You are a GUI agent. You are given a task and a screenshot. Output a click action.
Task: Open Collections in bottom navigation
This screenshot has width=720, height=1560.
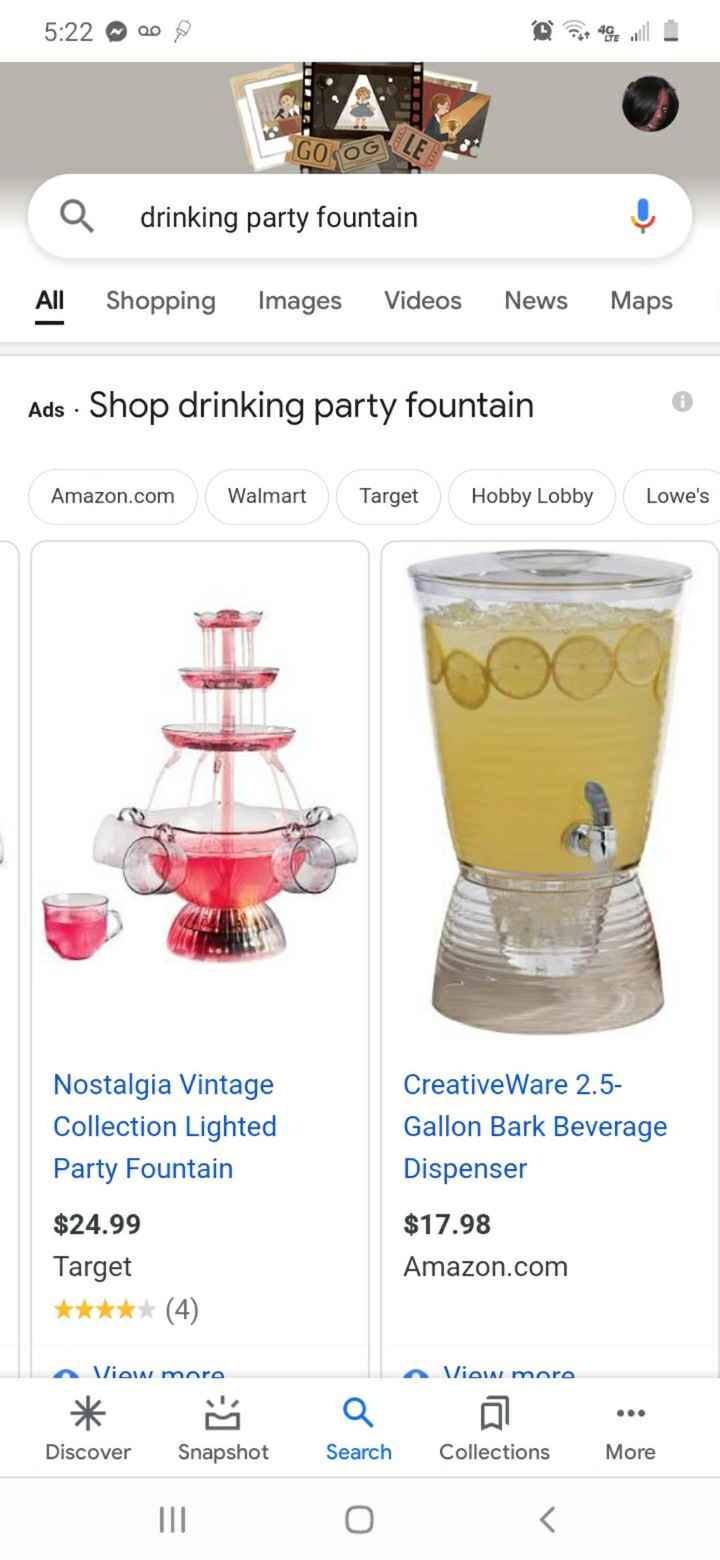(x=494, y=1428)
